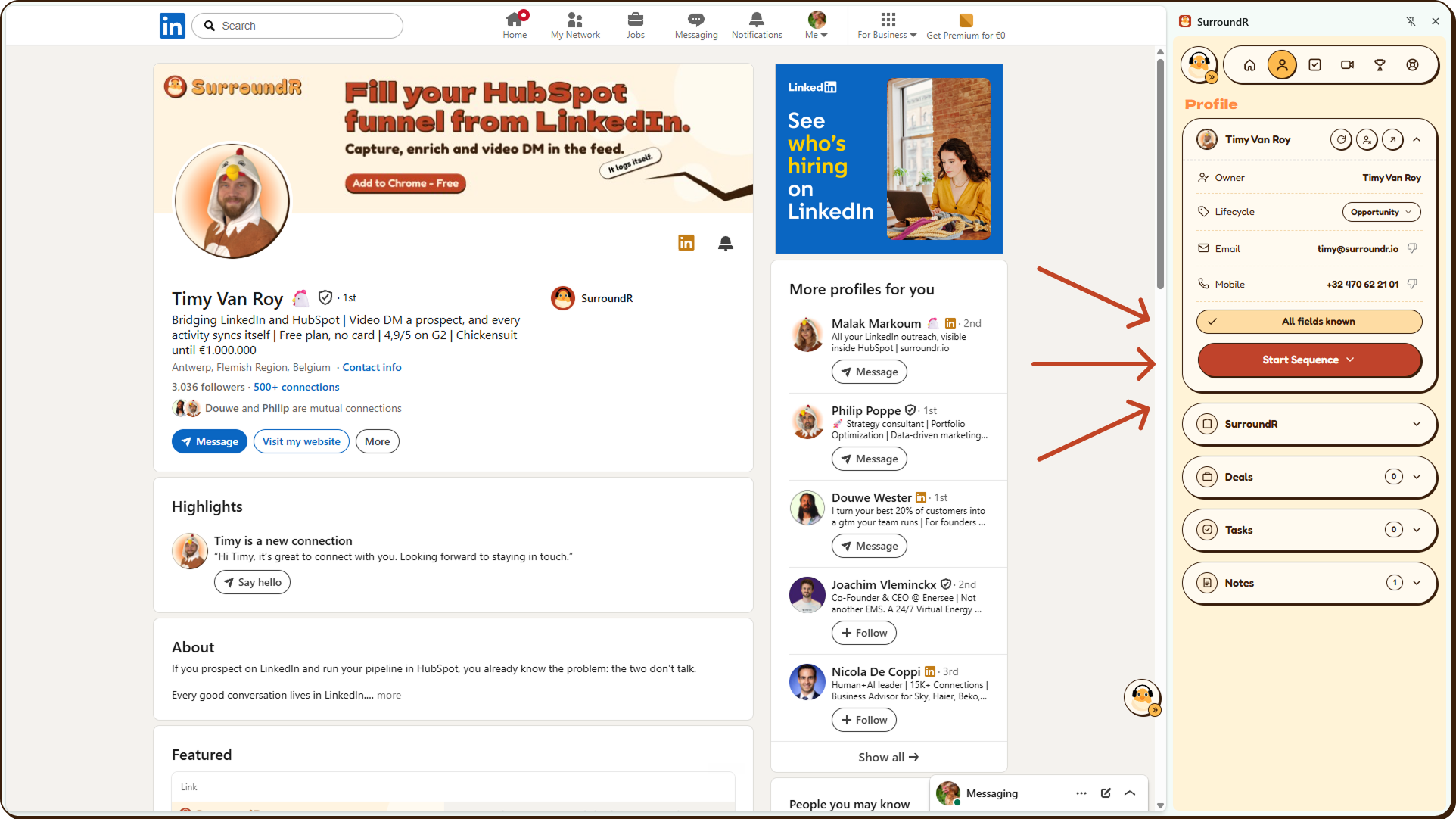Select the SurroundR profile tab icon

[1282, 65]
